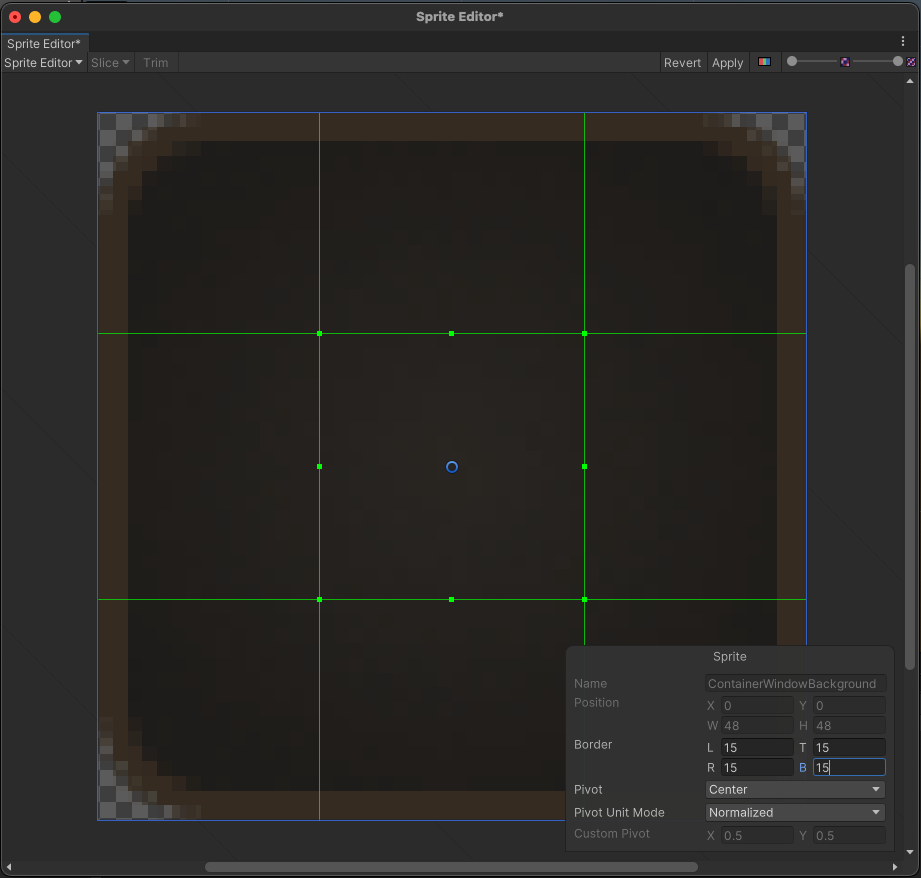Click the Border L input field

click(756, 748)
